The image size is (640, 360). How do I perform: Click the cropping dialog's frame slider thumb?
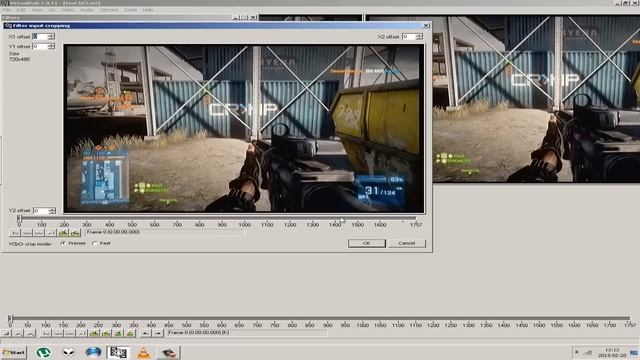pos(19,218)
